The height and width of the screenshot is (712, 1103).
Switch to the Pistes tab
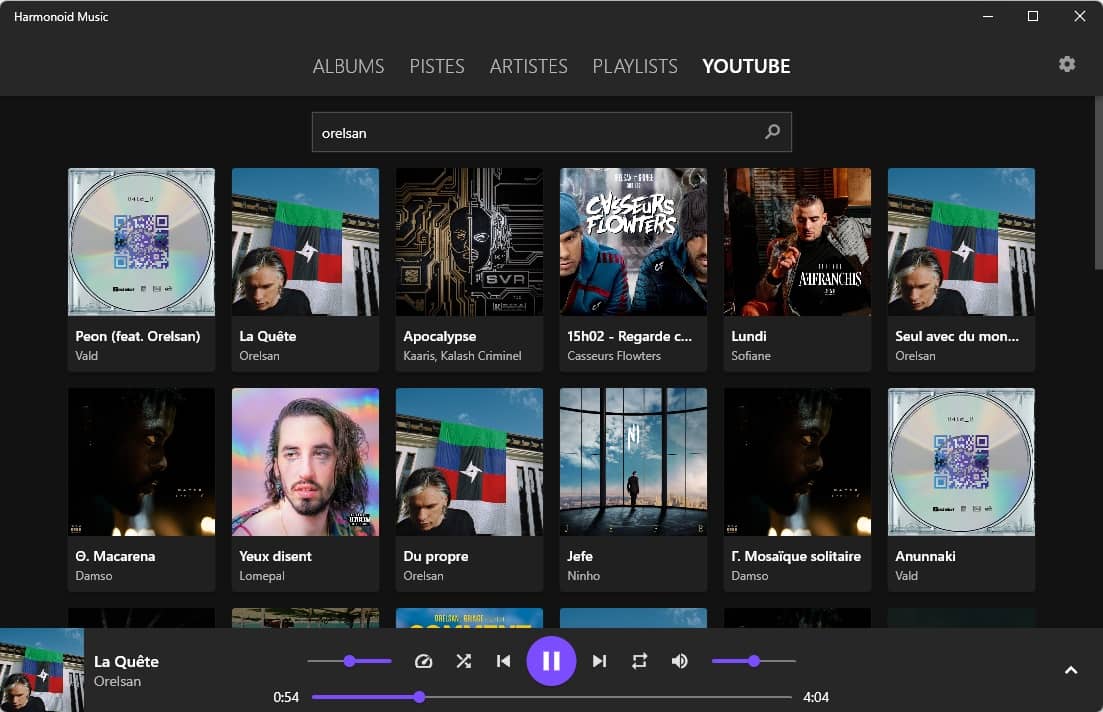click(437, 66)
